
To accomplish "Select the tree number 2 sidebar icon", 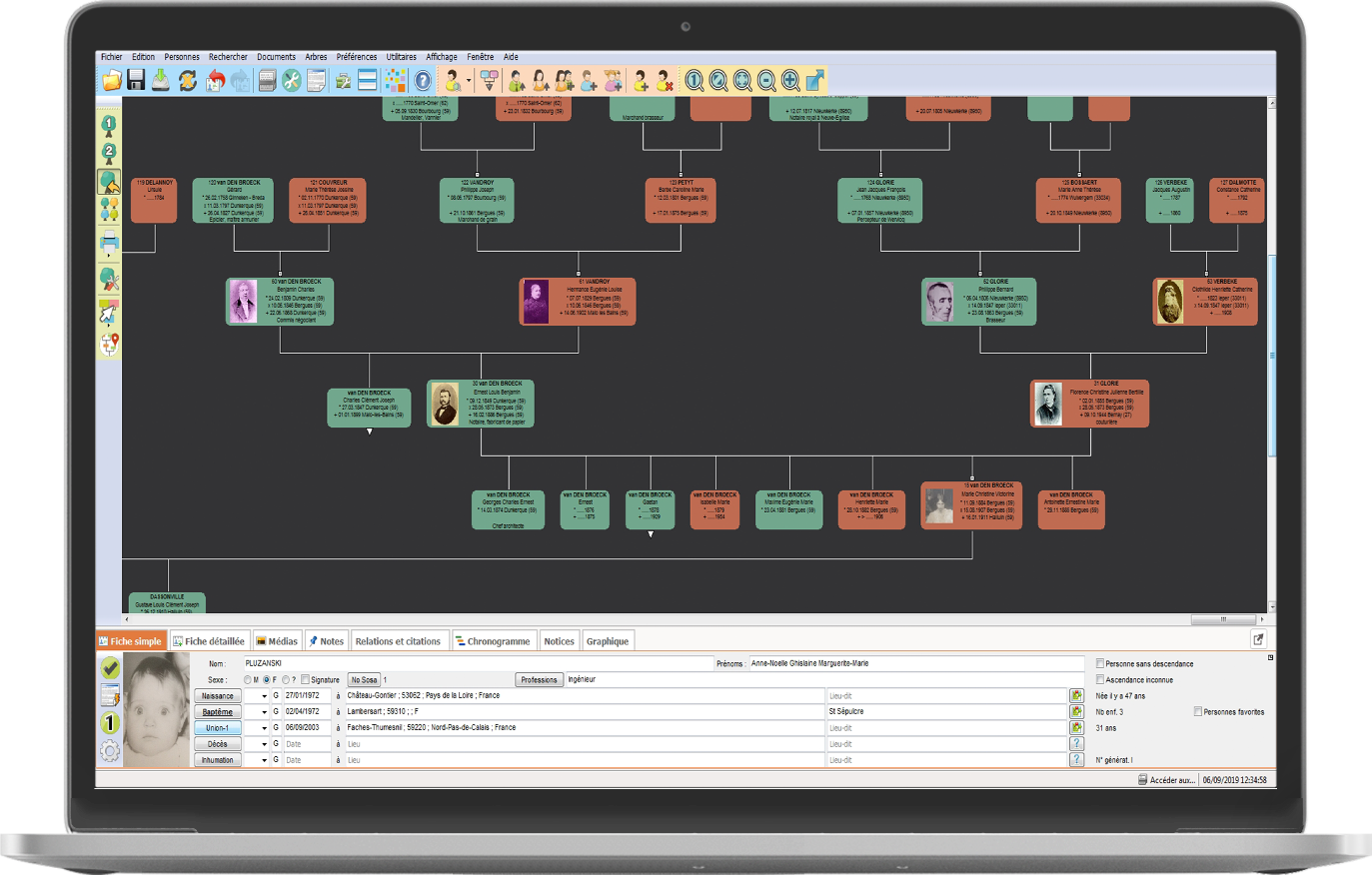I will [x=109, y=153].
